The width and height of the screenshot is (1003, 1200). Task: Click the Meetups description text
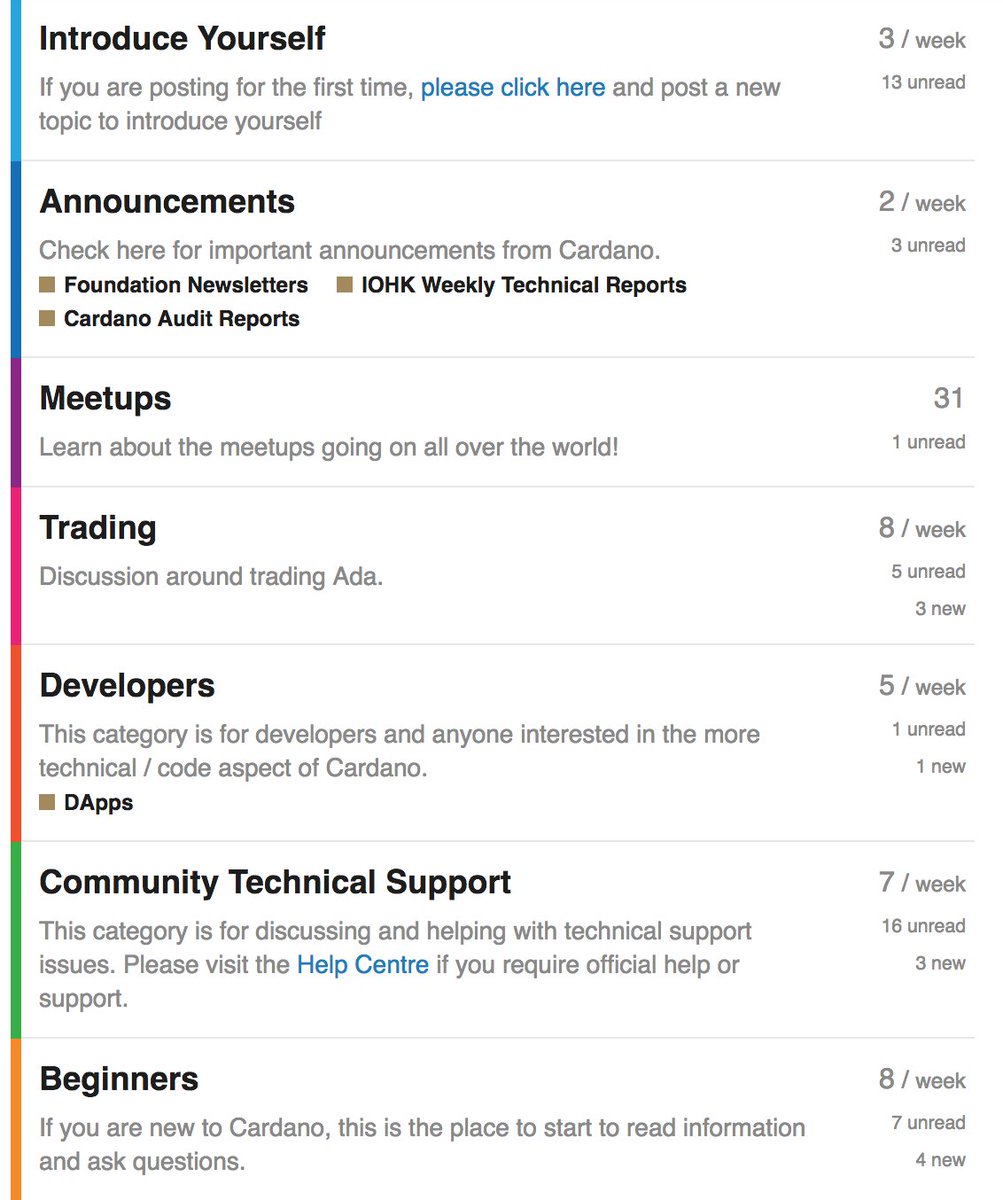329,447
